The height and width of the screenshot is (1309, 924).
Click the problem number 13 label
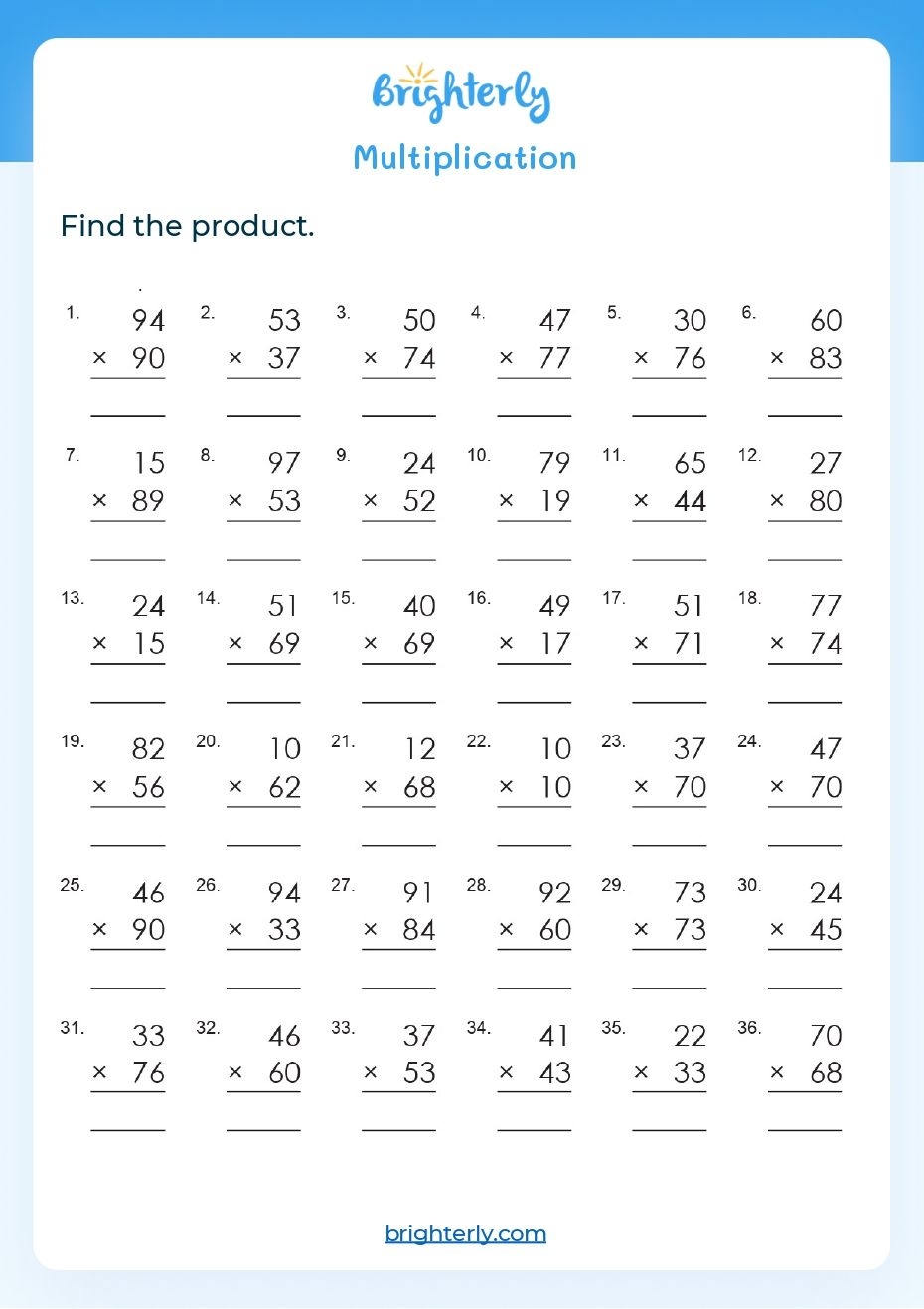(73, 598)
